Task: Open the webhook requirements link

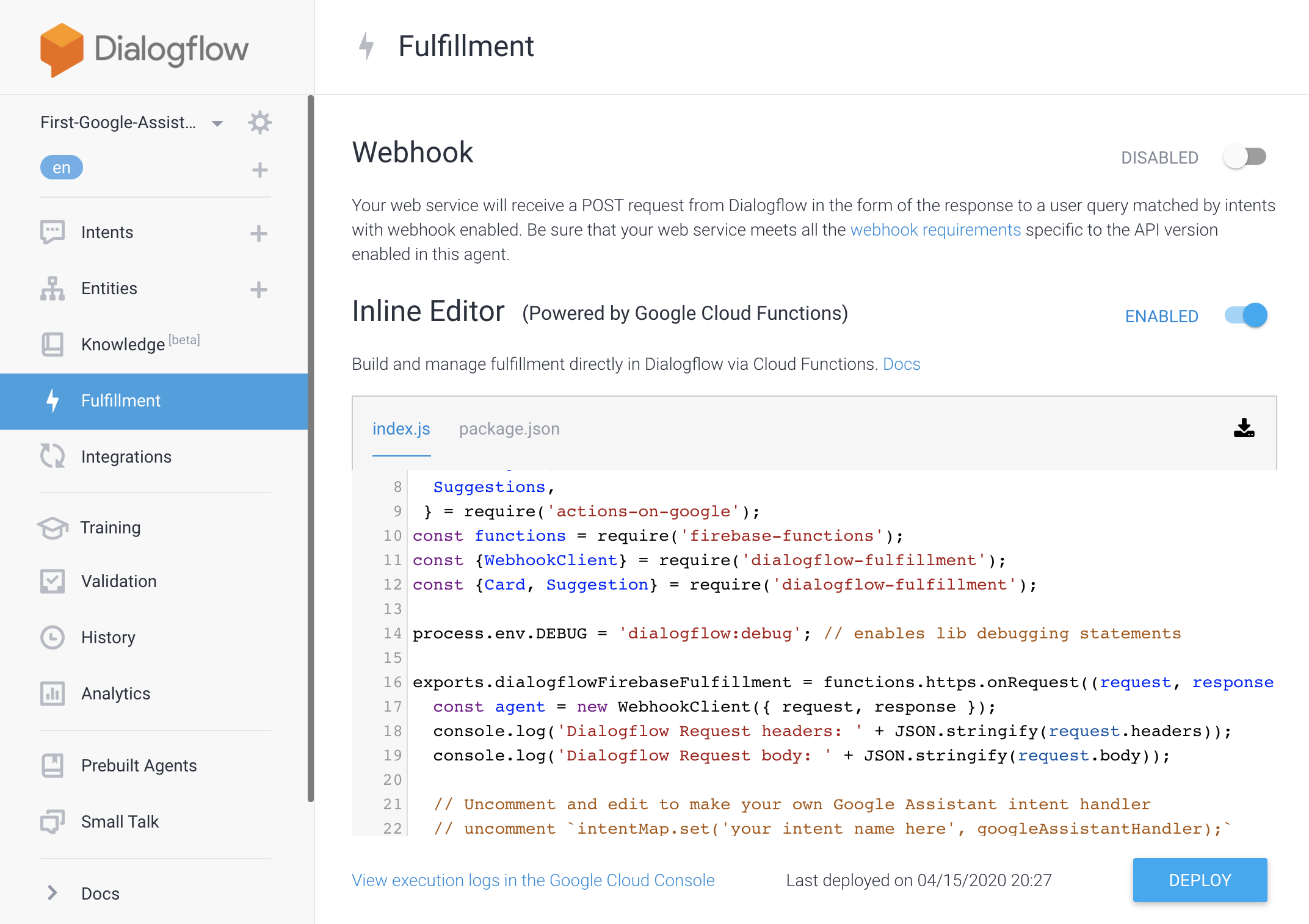Action: tap(935, 230)
